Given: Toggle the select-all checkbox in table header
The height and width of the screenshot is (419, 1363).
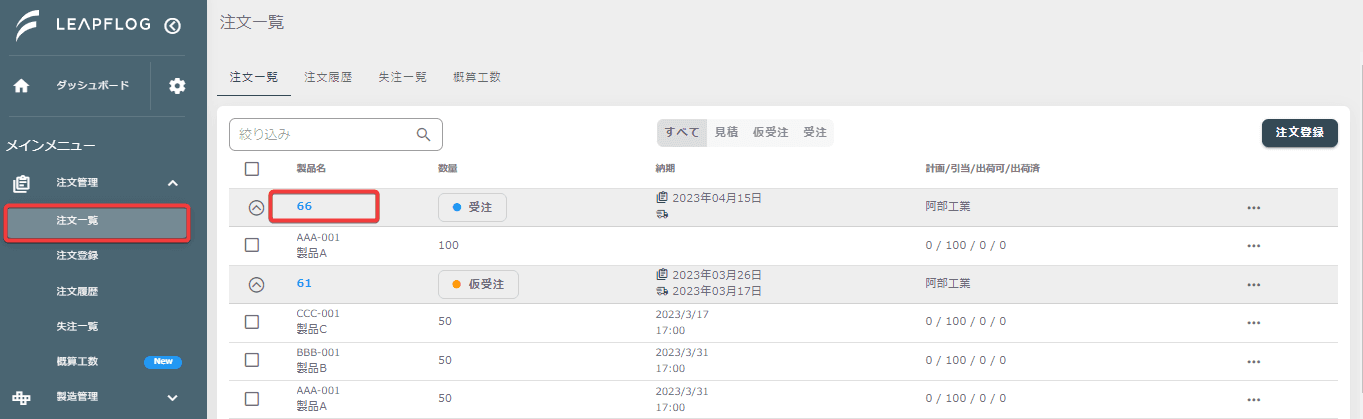Looking at the screenshot, I should click(252, 169).
